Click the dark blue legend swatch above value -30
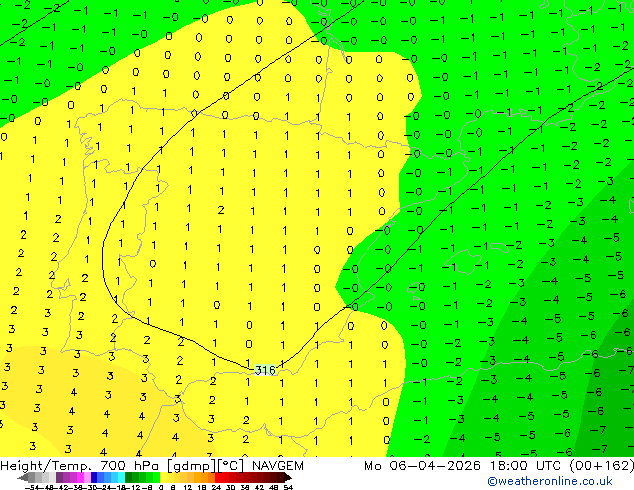Viewport: 634px width, 490px height. coord(94,477)
